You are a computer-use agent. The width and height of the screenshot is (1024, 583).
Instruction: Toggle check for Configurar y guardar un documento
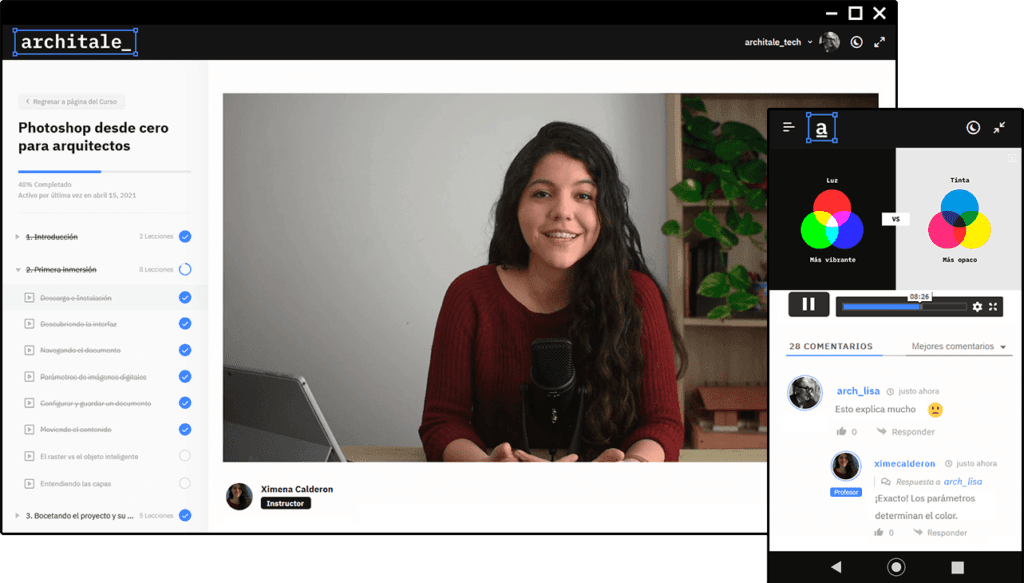tap(185, 403)
